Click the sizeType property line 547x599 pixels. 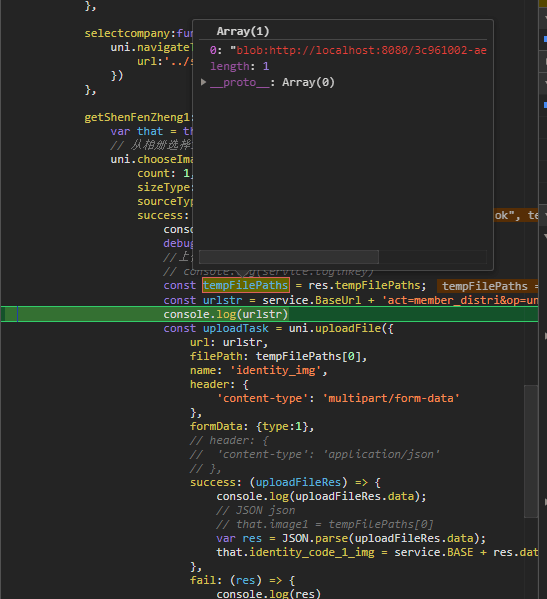165,187
